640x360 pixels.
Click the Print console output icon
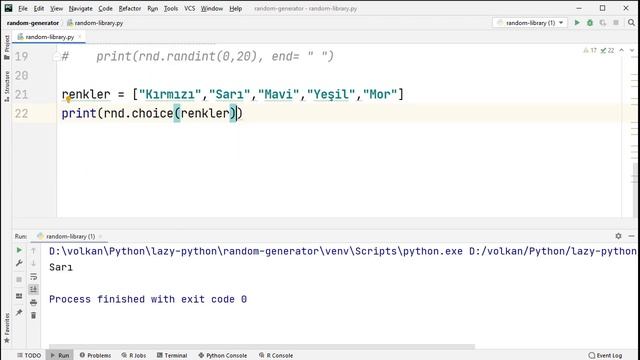point(33,302)
